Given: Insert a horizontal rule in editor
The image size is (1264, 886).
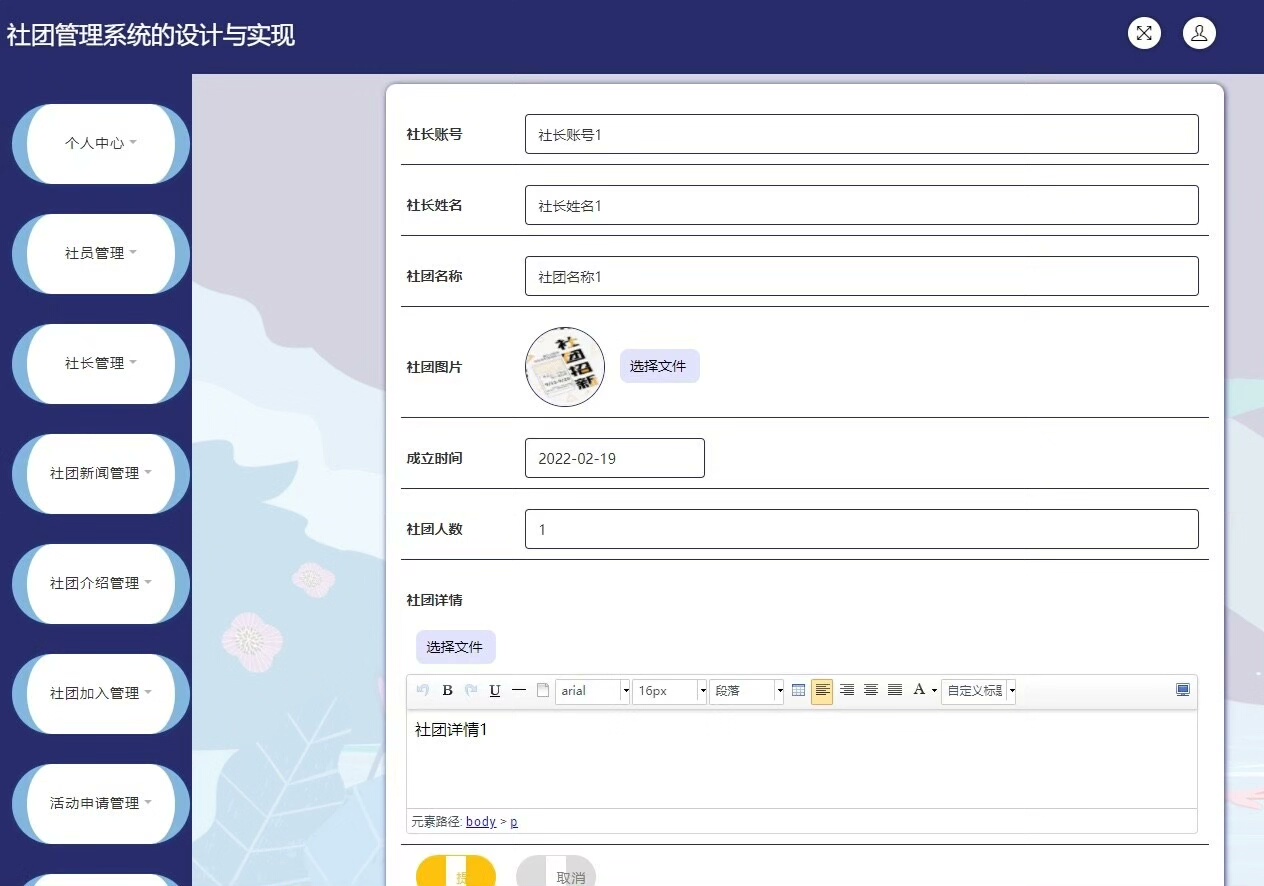Looking at the screenshot, I should tap(519, 690).
